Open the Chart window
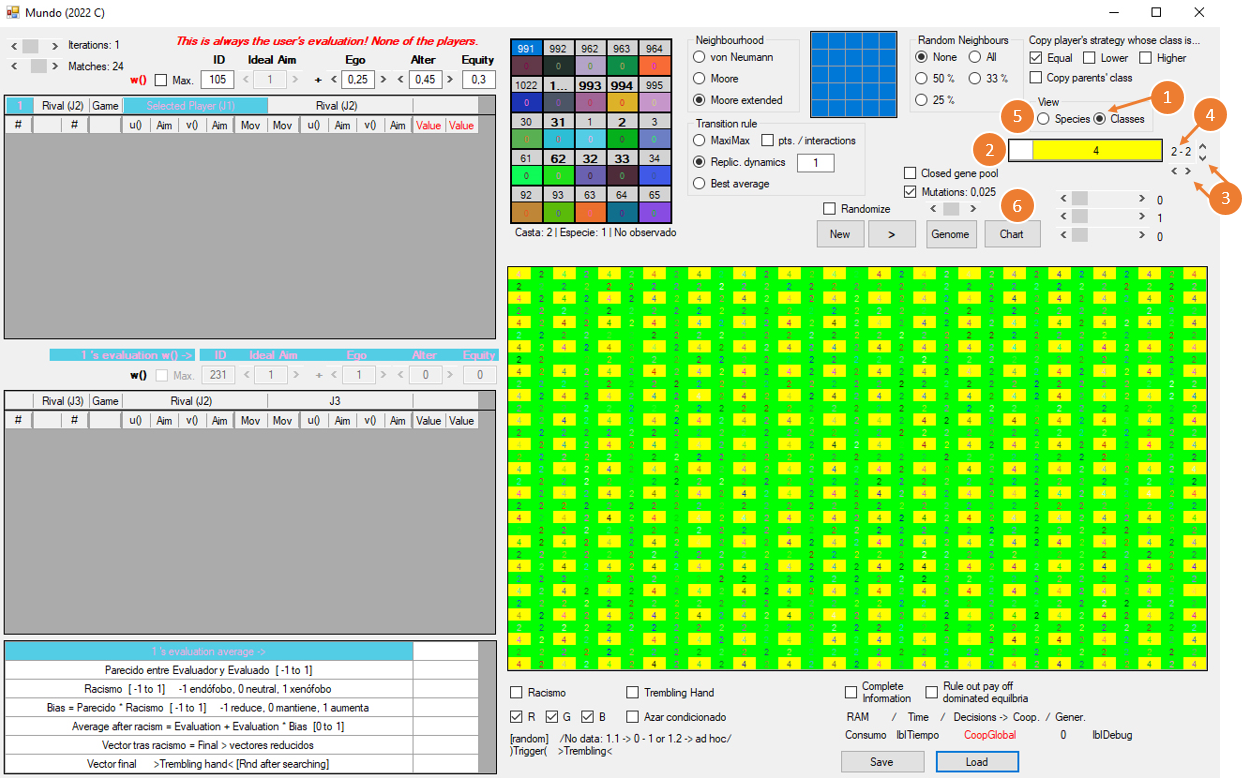 1012,234
